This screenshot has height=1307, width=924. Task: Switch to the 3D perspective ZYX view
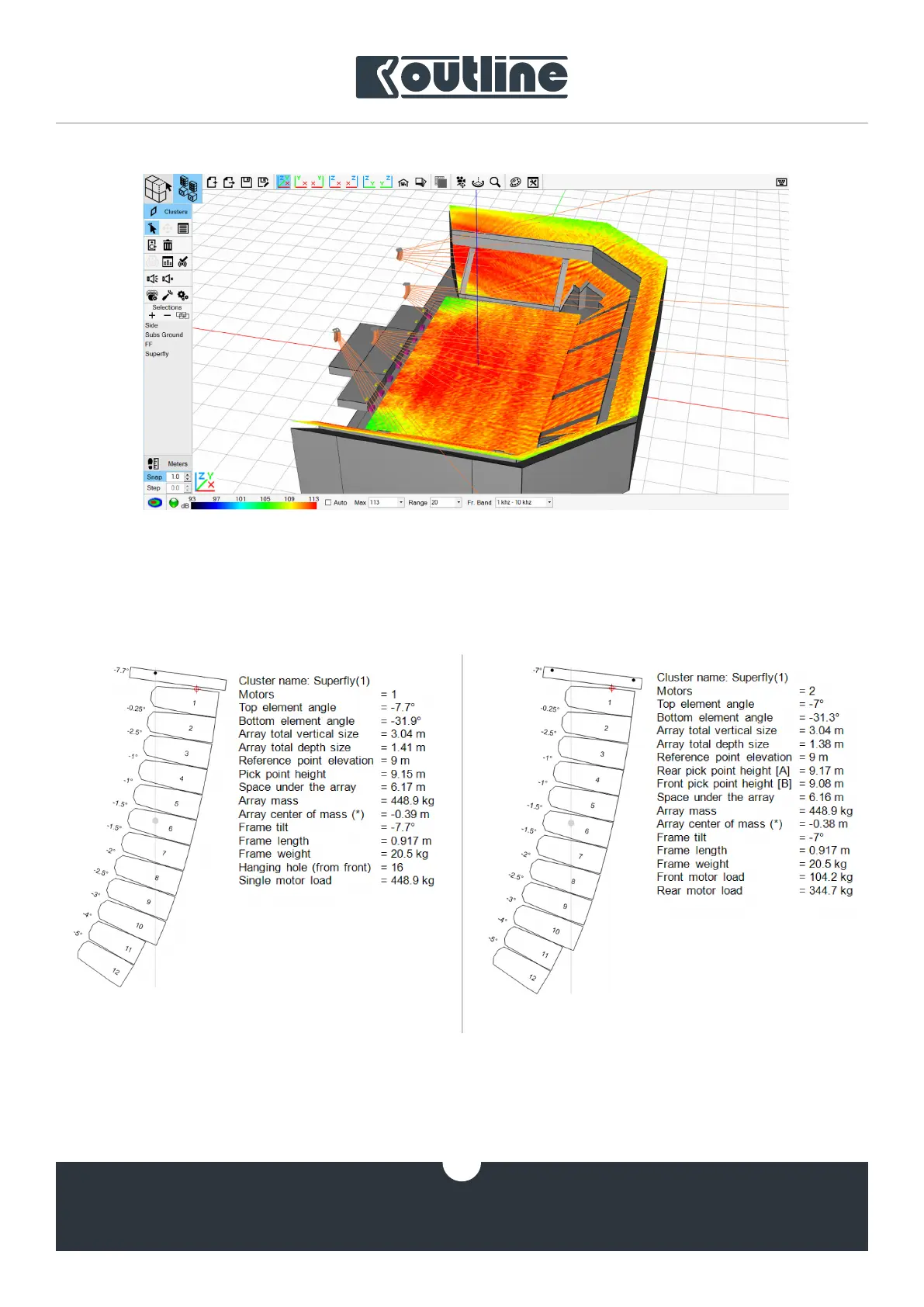click(x=284, y=182)
